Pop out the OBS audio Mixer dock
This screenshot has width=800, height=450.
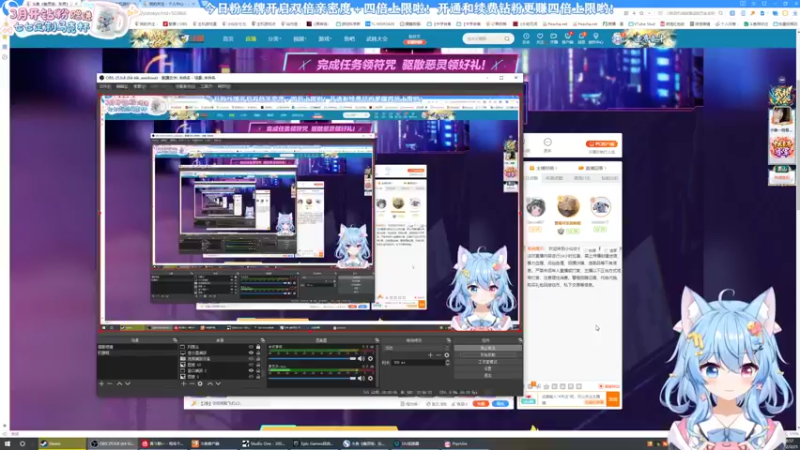pos(377,340)
